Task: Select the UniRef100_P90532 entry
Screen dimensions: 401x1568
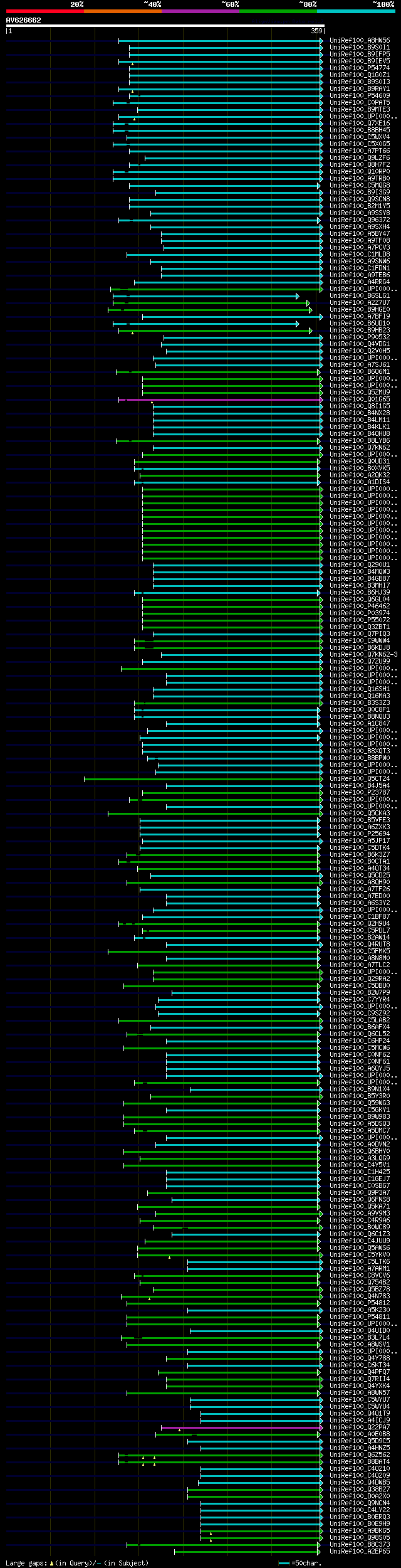Action: (x=360, y=337)
